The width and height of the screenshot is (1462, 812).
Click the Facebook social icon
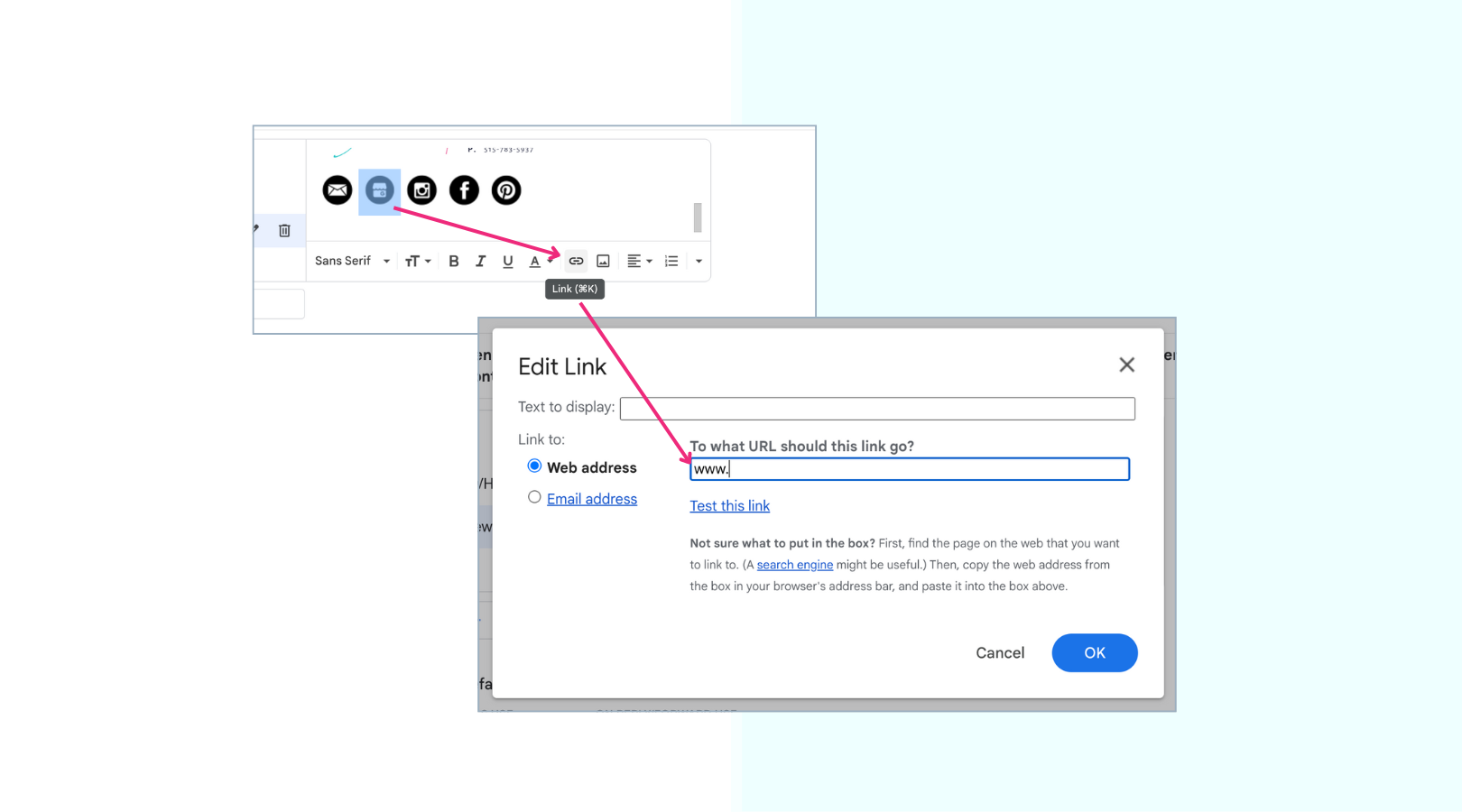coord(464,190)
